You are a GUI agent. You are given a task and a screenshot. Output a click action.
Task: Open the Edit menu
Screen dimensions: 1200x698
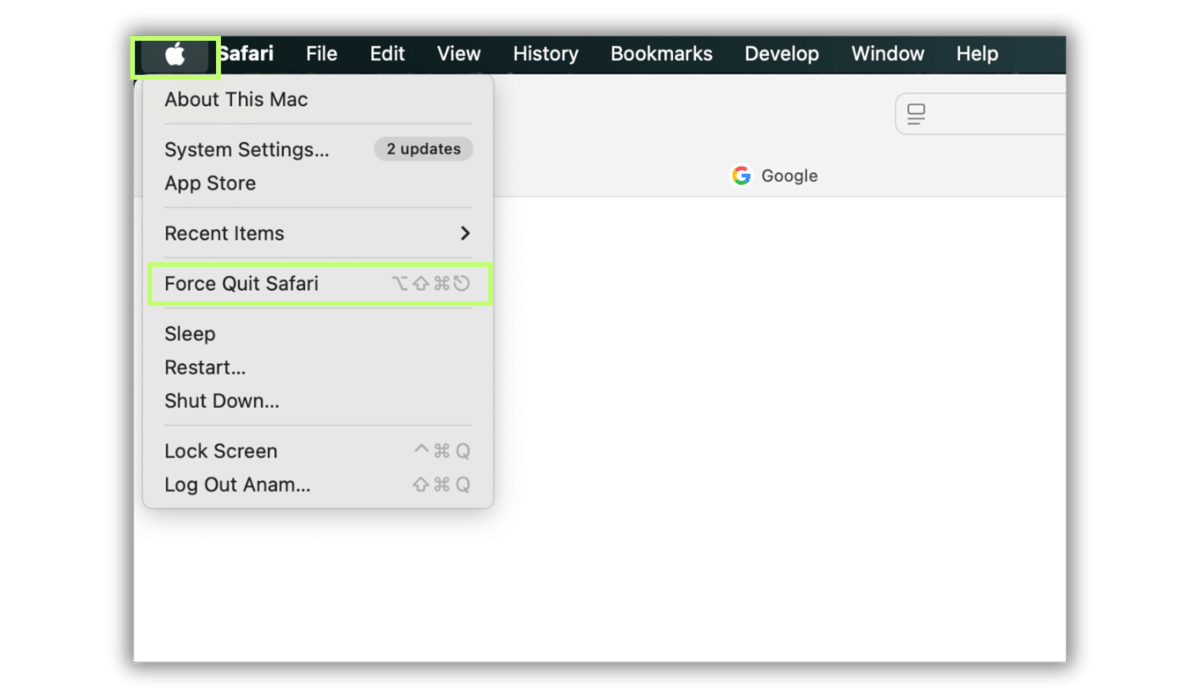click(x=387, y=54)
